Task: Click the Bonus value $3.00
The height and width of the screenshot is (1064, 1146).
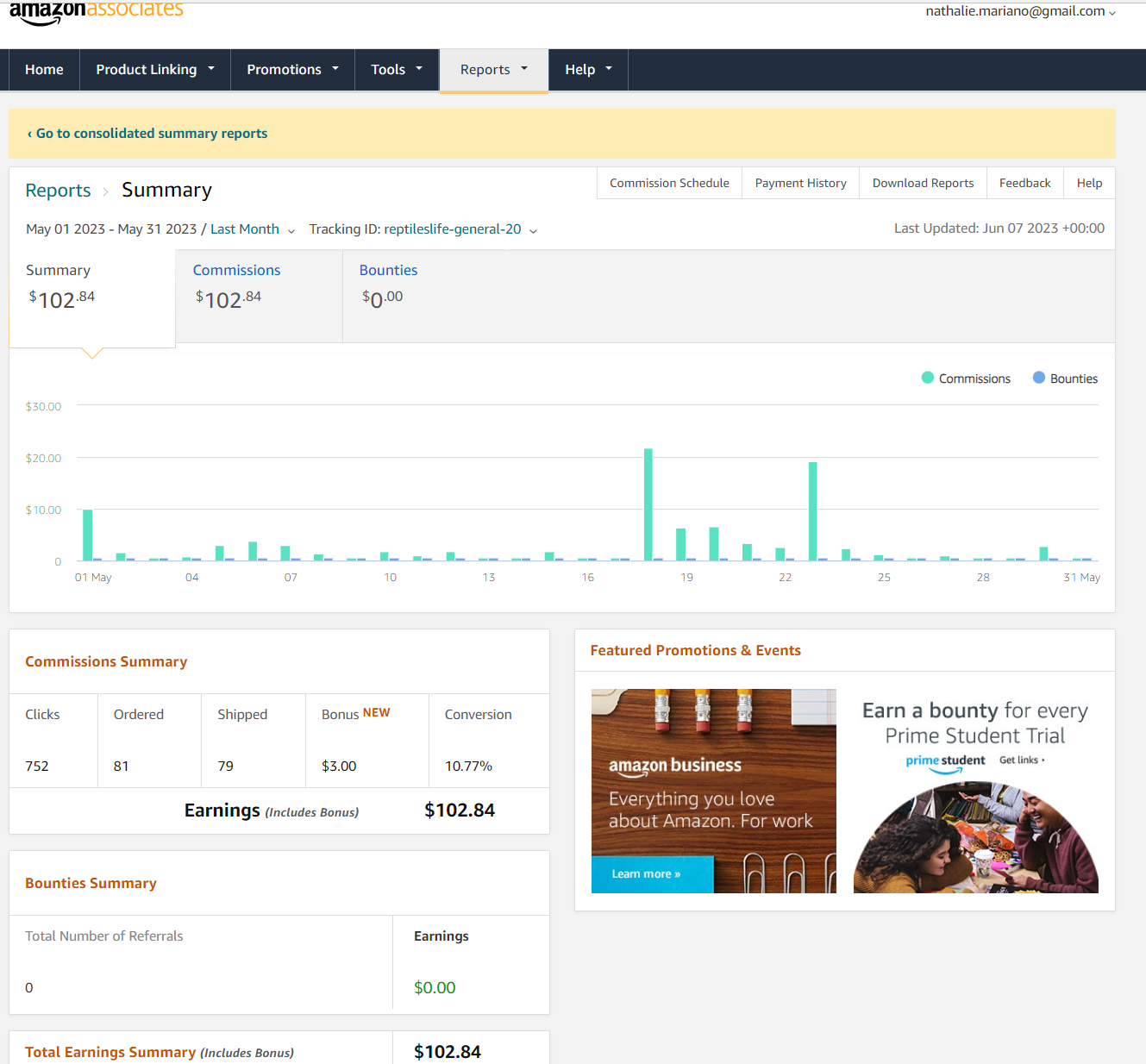Action: (339, 767)
